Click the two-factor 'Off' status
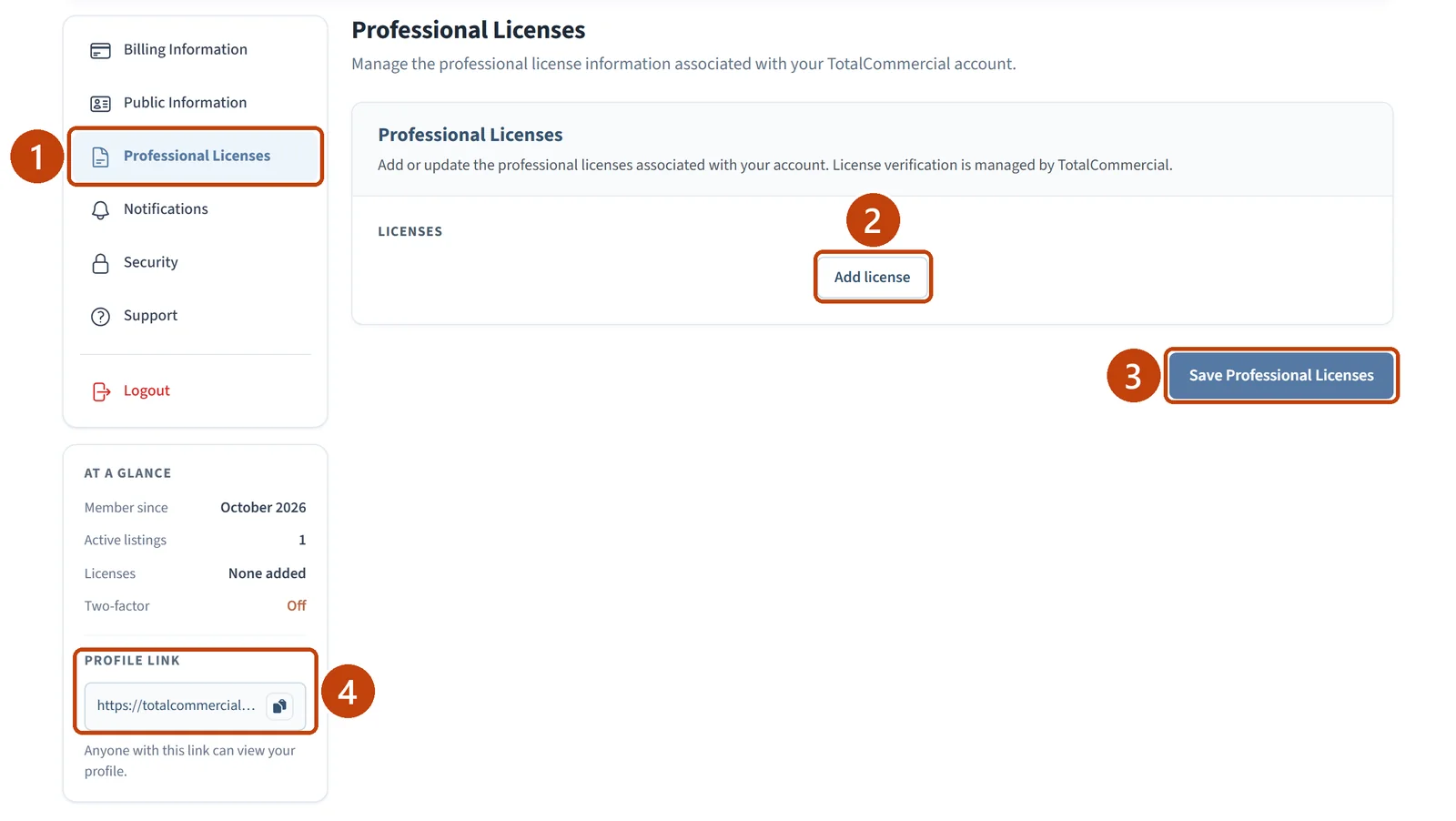This screenshot has width=1456, height=821. coord(297,605)
